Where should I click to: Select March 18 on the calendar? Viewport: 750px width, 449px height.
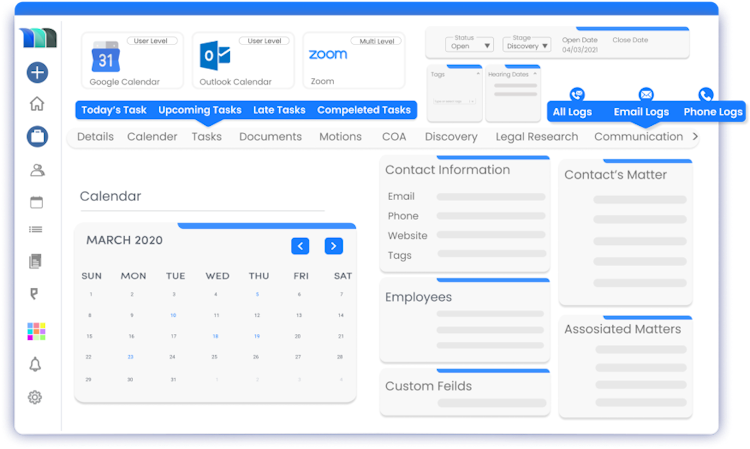pos(215,337)
